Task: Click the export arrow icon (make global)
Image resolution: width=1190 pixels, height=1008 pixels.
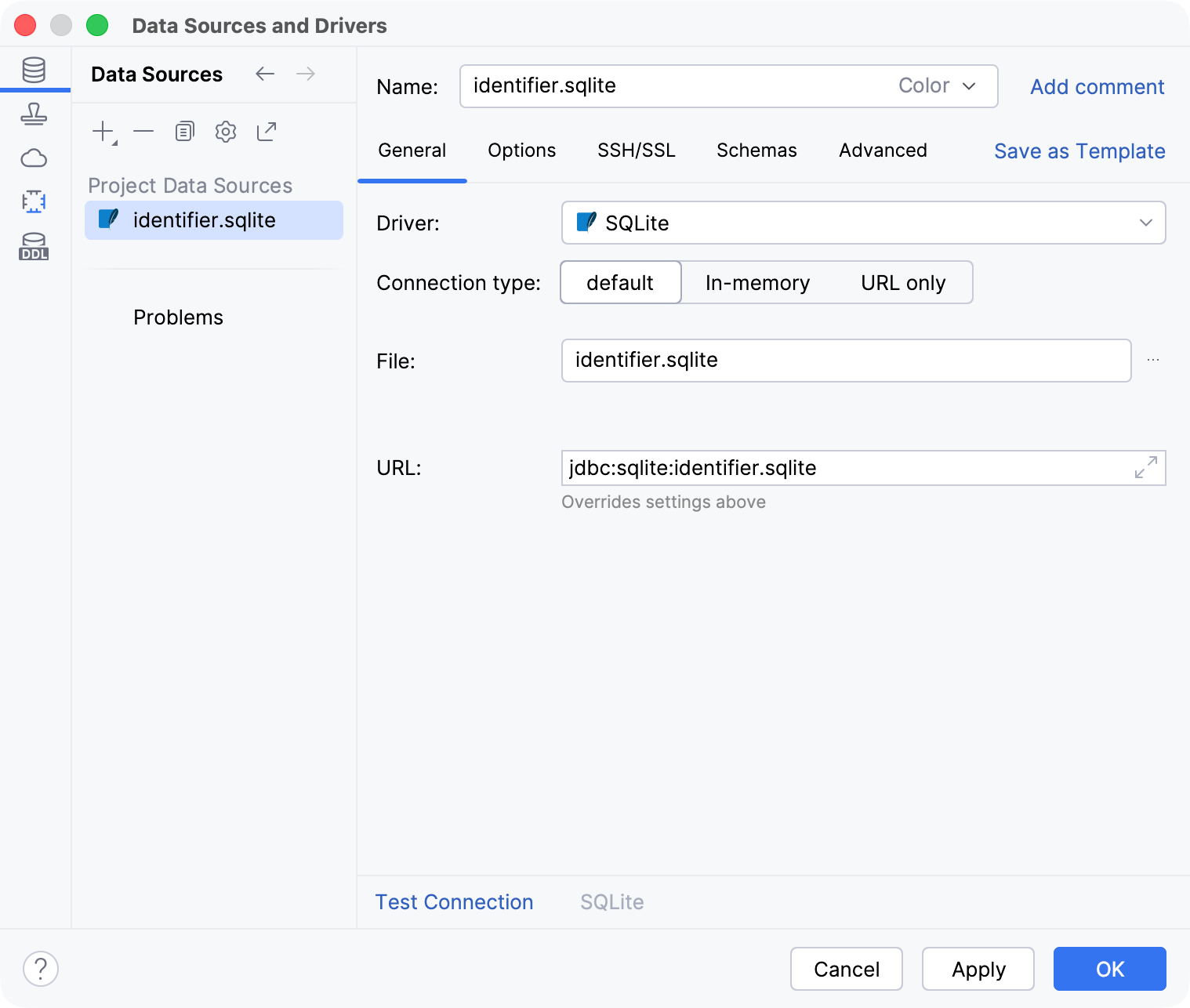Action: click(x=267, y=132)
